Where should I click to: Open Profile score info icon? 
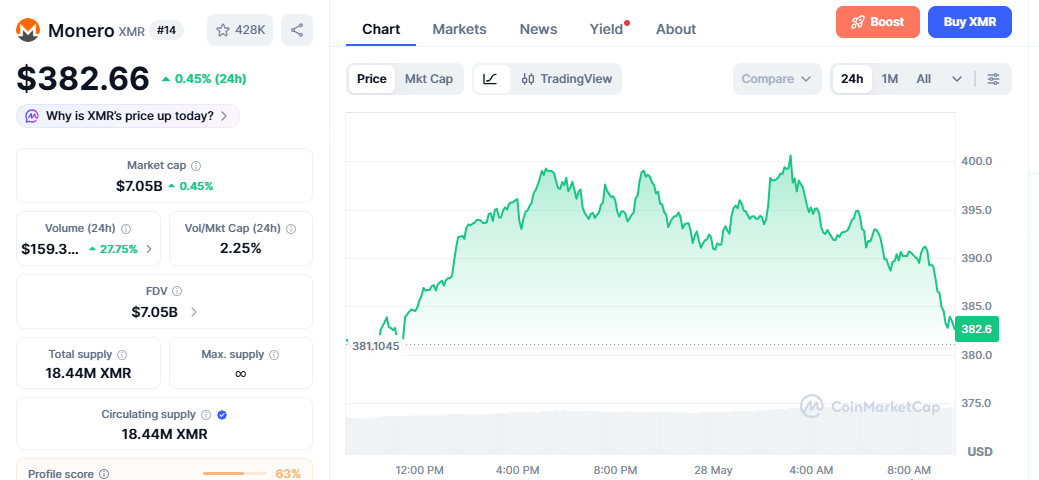tap(104, 474)
